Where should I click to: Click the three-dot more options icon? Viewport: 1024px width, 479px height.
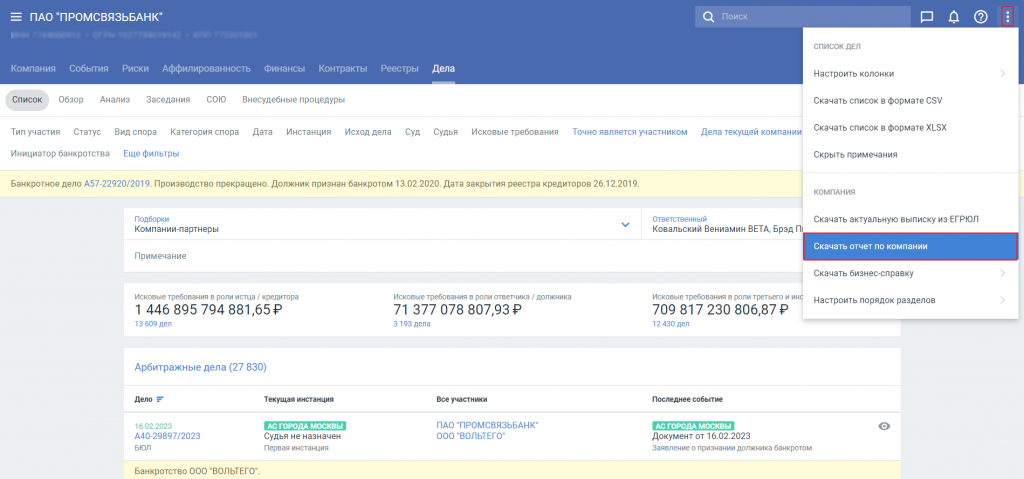[x=1007, y=17]
